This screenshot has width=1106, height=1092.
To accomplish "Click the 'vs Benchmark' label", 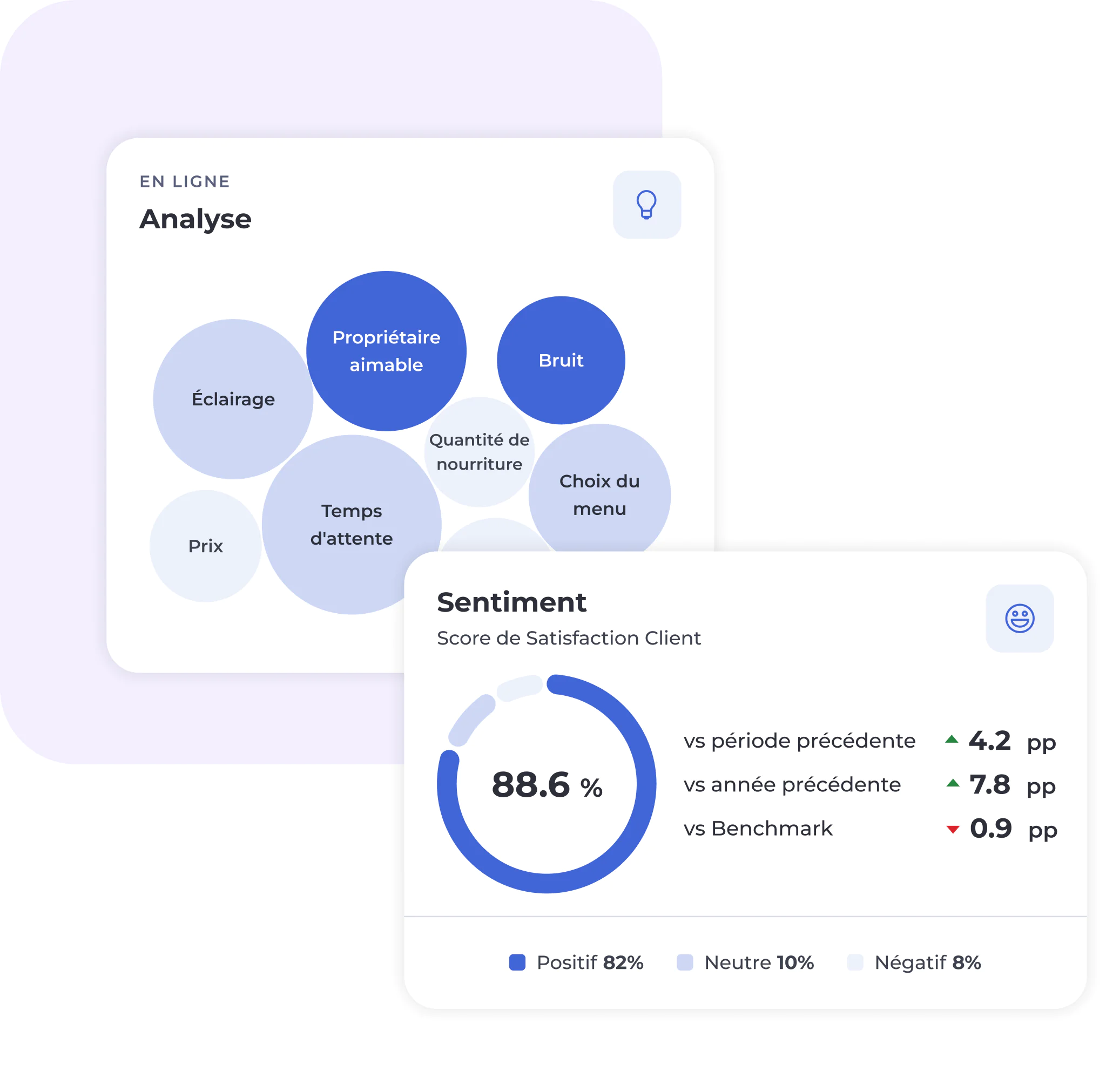I will 758,828.
